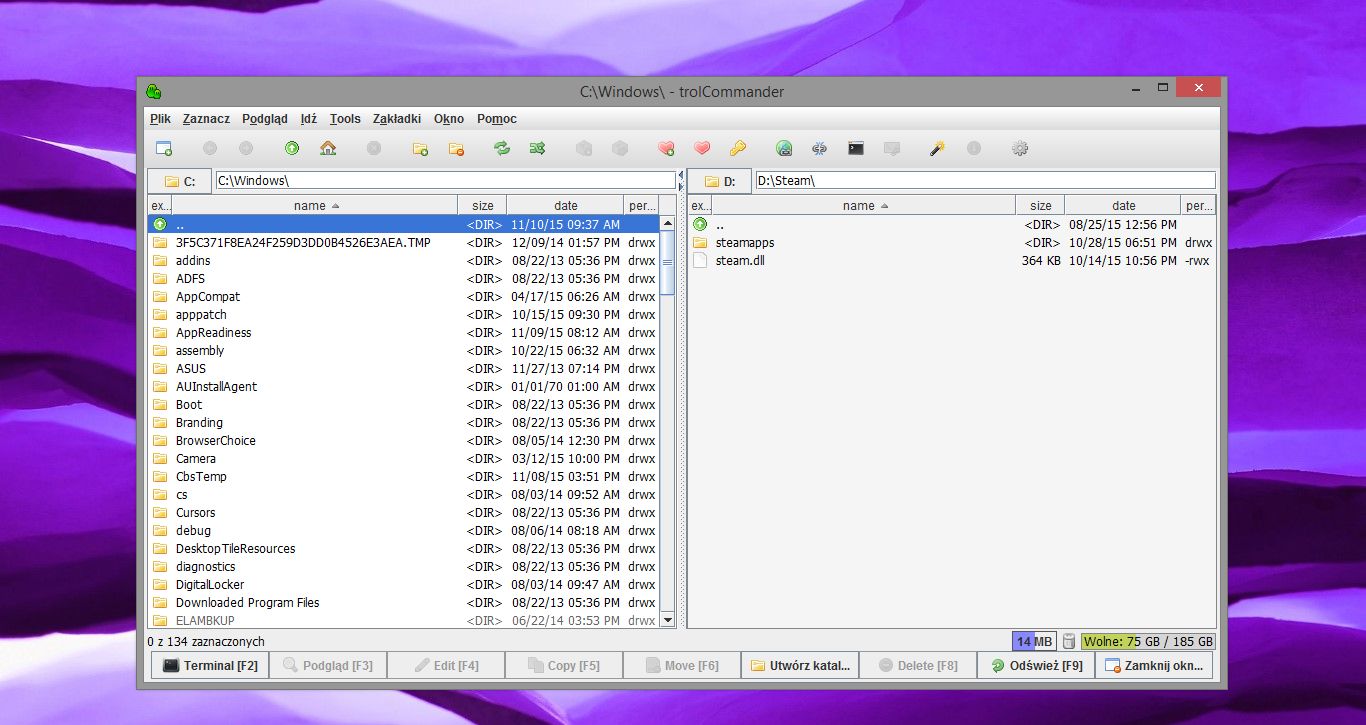1366x725 pixels.
Task: Select the steam.dll file in right panel
Action: pos(952,260)
